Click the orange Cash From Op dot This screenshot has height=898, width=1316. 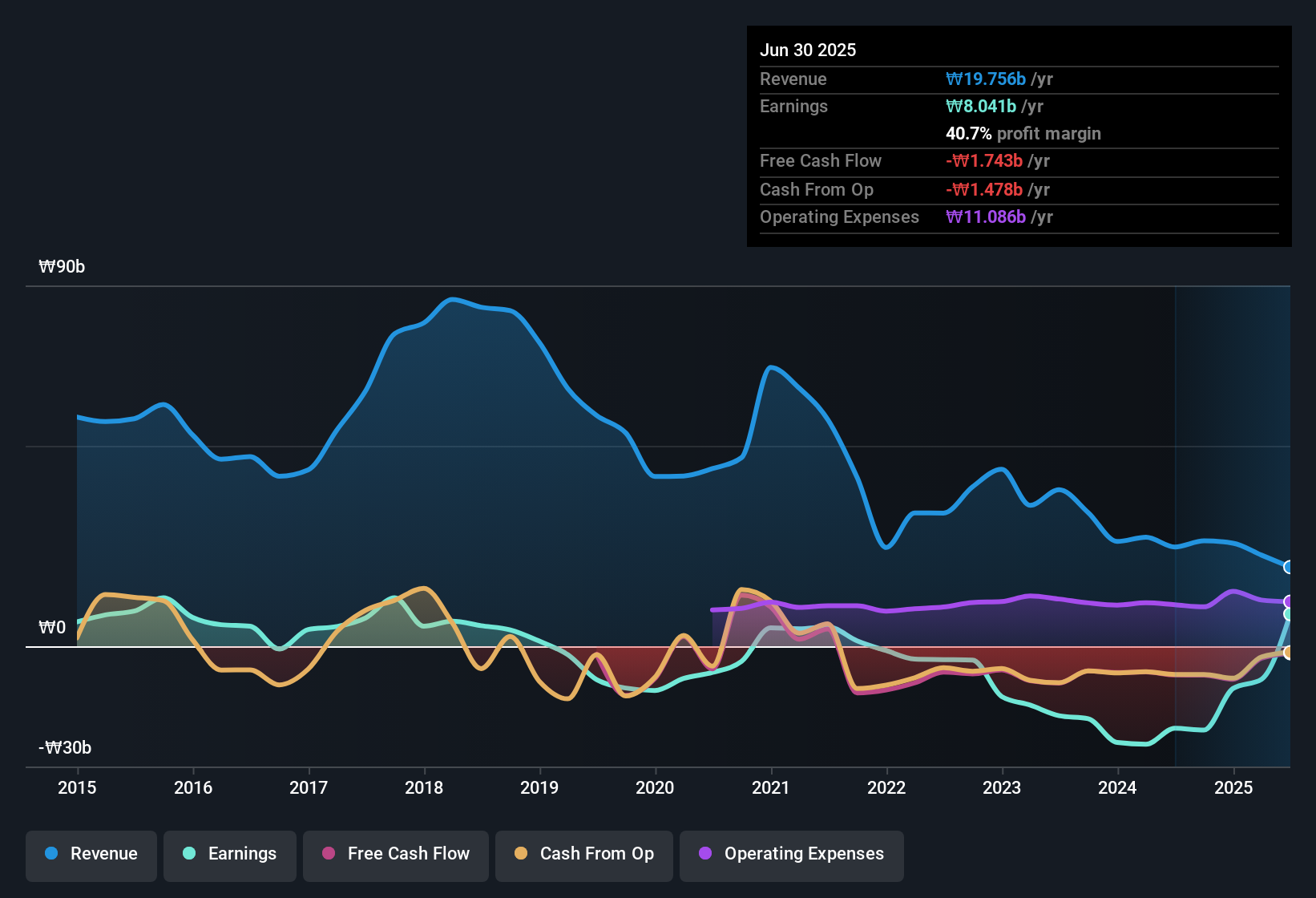(x=521, y=853)
